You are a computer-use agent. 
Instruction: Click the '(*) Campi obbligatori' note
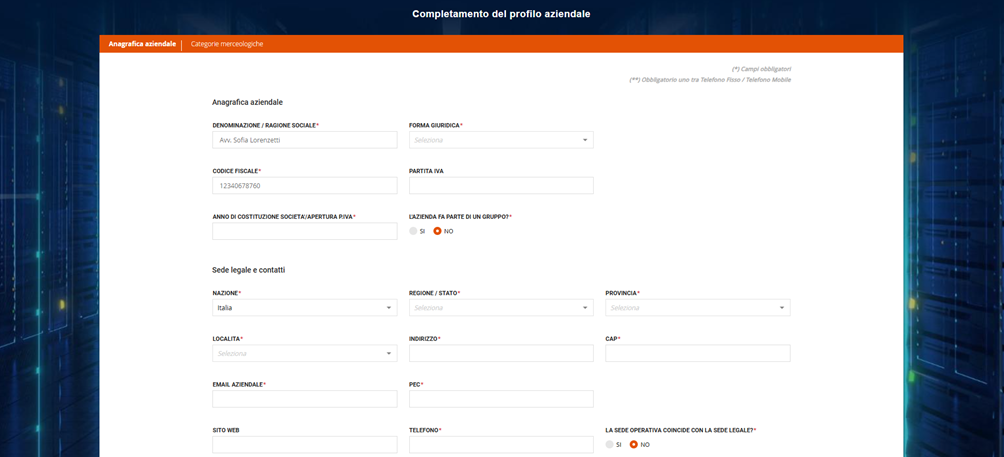tap(761, 68)
